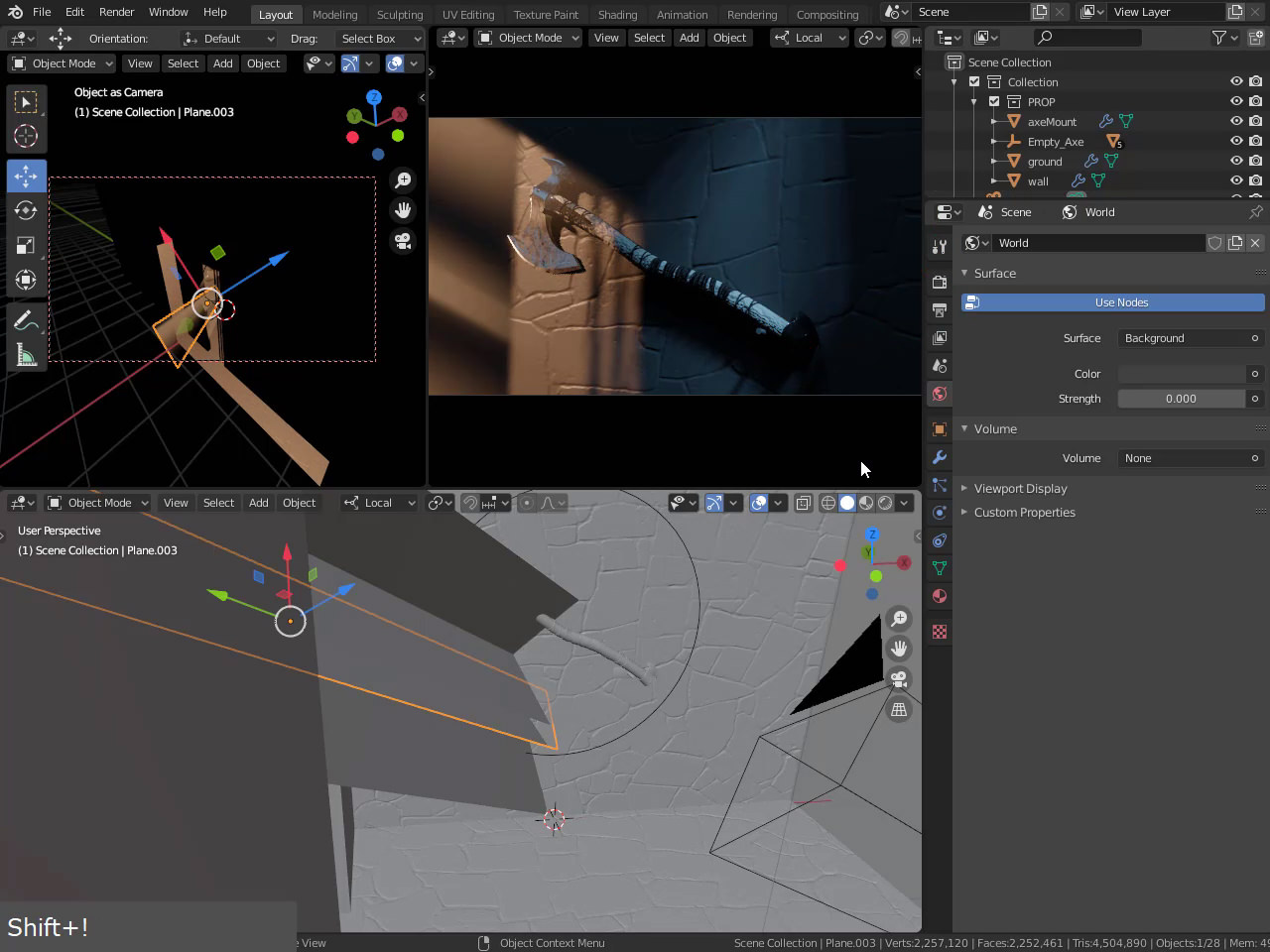The height and width of the screenshot is (952, 1270).
Task: Select the Rotate tool in left toolbar
Action: coord(26,210)
